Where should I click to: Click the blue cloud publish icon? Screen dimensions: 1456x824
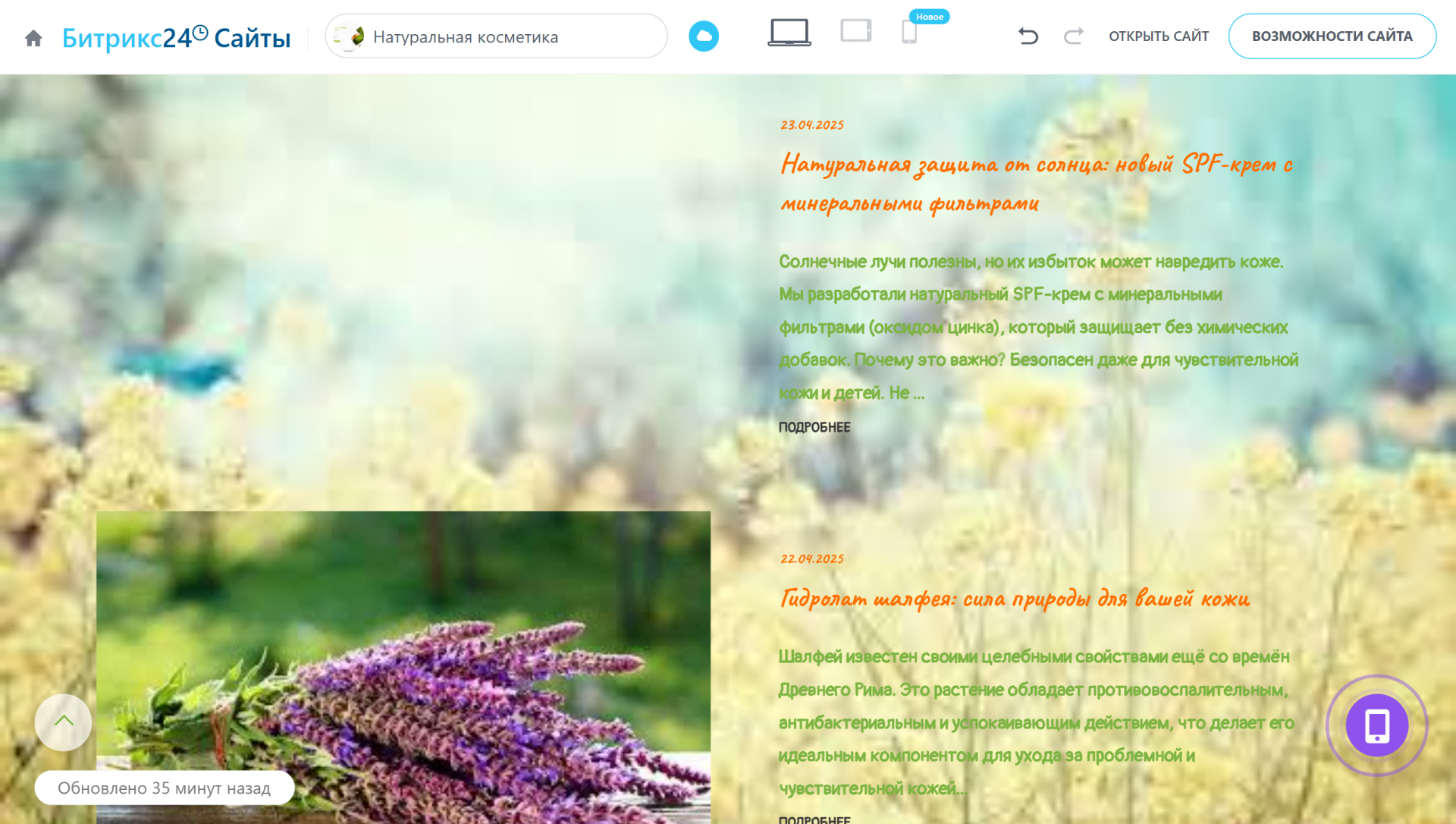coord(704,36)
